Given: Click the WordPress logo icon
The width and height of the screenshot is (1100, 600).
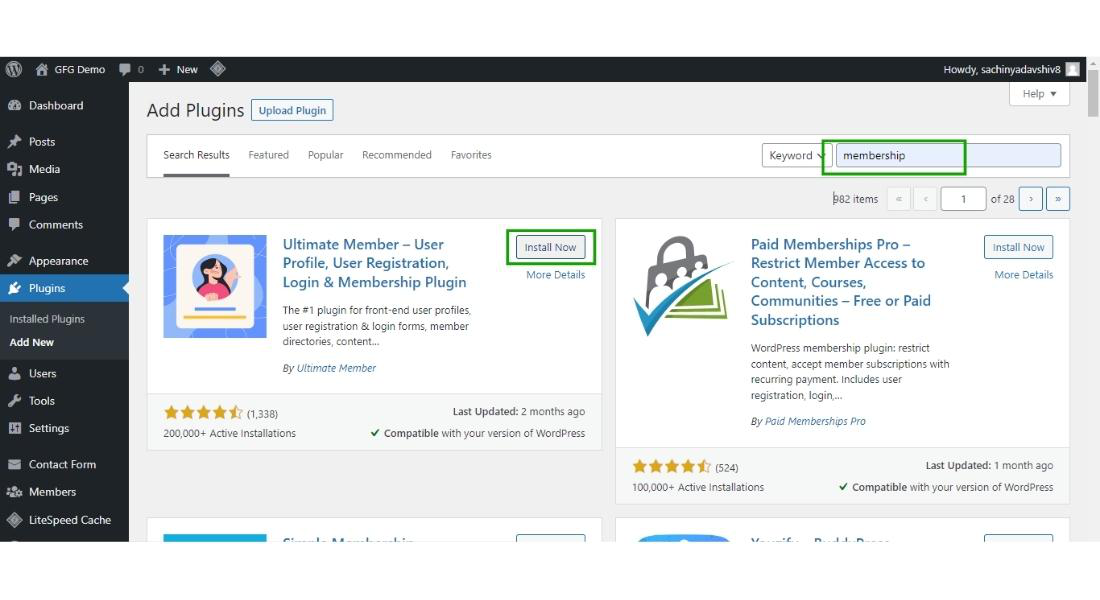Looking at the screenshot, I should (14, 69).
